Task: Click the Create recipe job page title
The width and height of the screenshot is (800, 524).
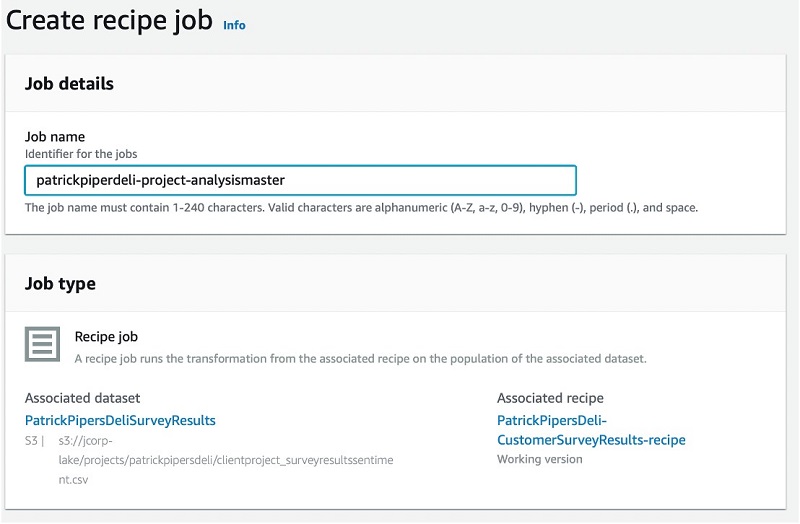Action: (109, 21)
